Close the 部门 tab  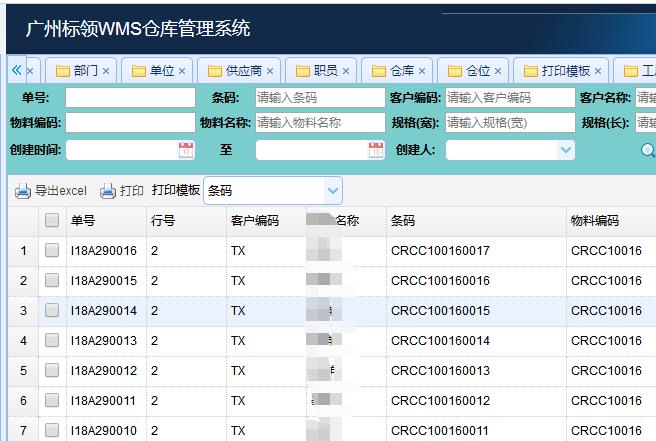106,71
